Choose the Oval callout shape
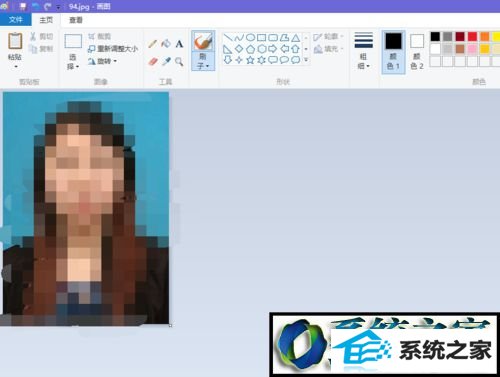The height and width of the screenshot is (377, 500). point(284,60)
